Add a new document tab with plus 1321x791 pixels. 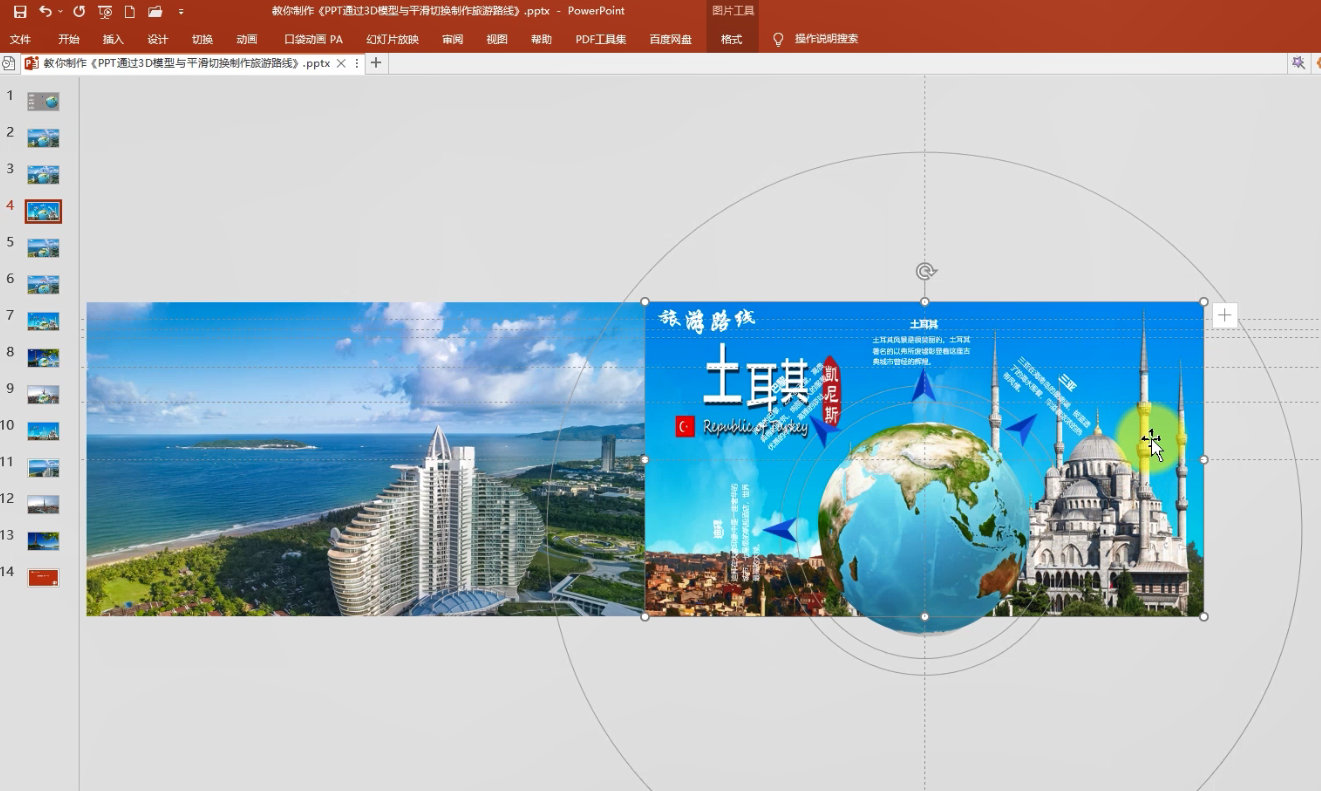tap(376, 63)
